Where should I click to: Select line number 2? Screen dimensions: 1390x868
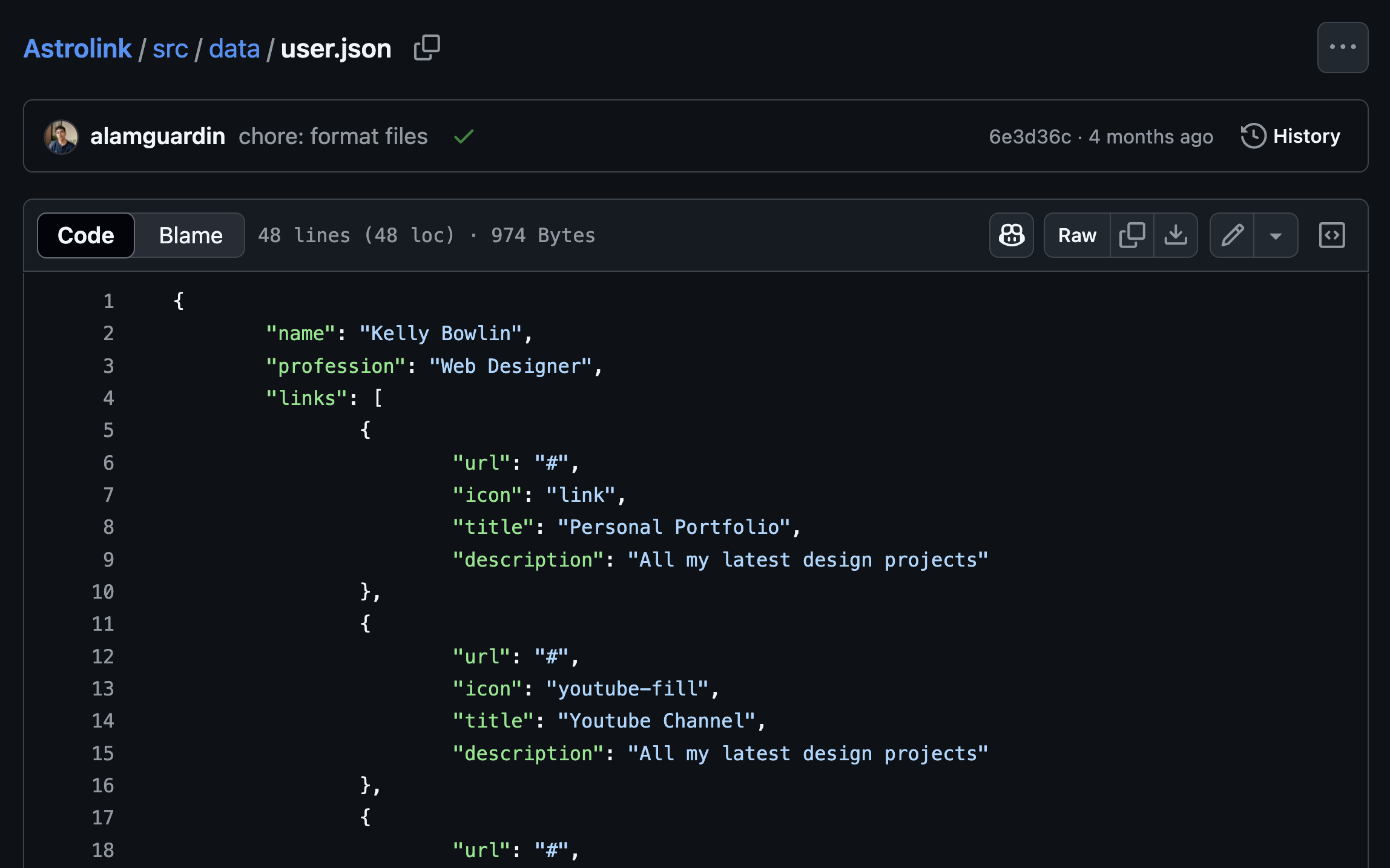tap(108, 333)
